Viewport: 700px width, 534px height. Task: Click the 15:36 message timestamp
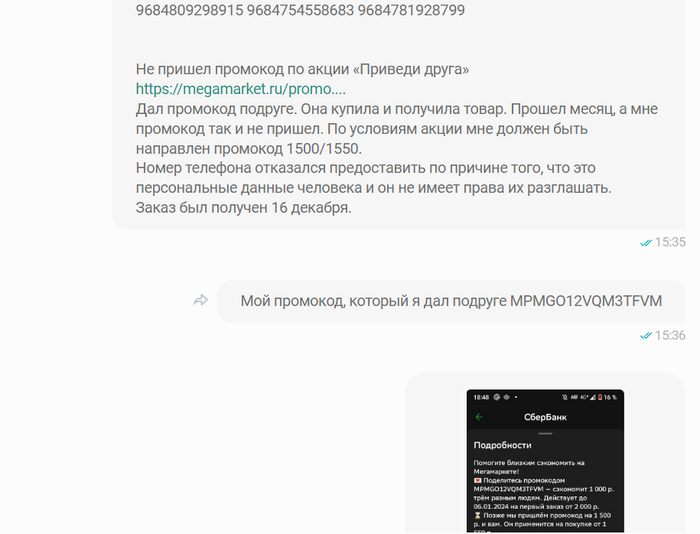(x=670, y=335)
